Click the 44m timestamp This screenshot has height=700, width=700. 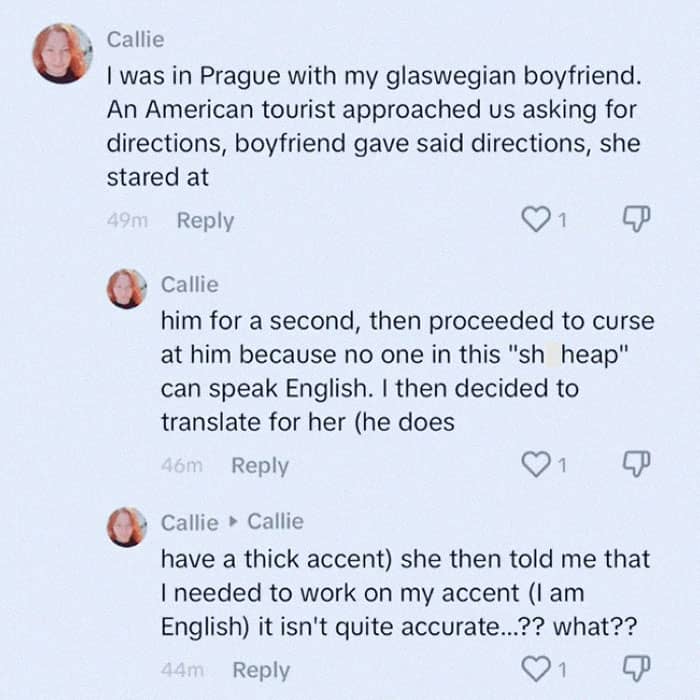[182, 671]
